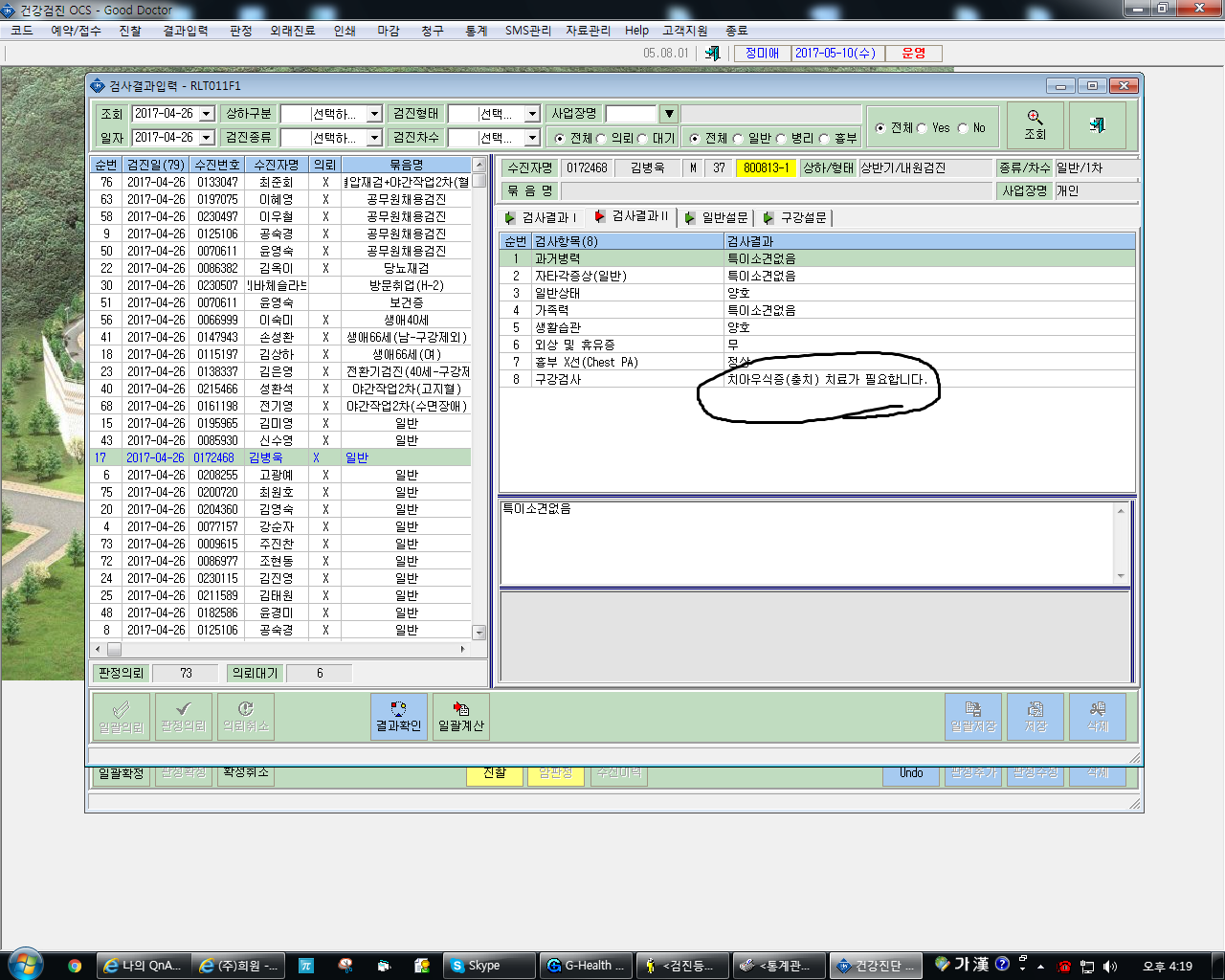Click the 결과확인 icon button
Screen dimensions: 1225x980
(x=398, y=717)
